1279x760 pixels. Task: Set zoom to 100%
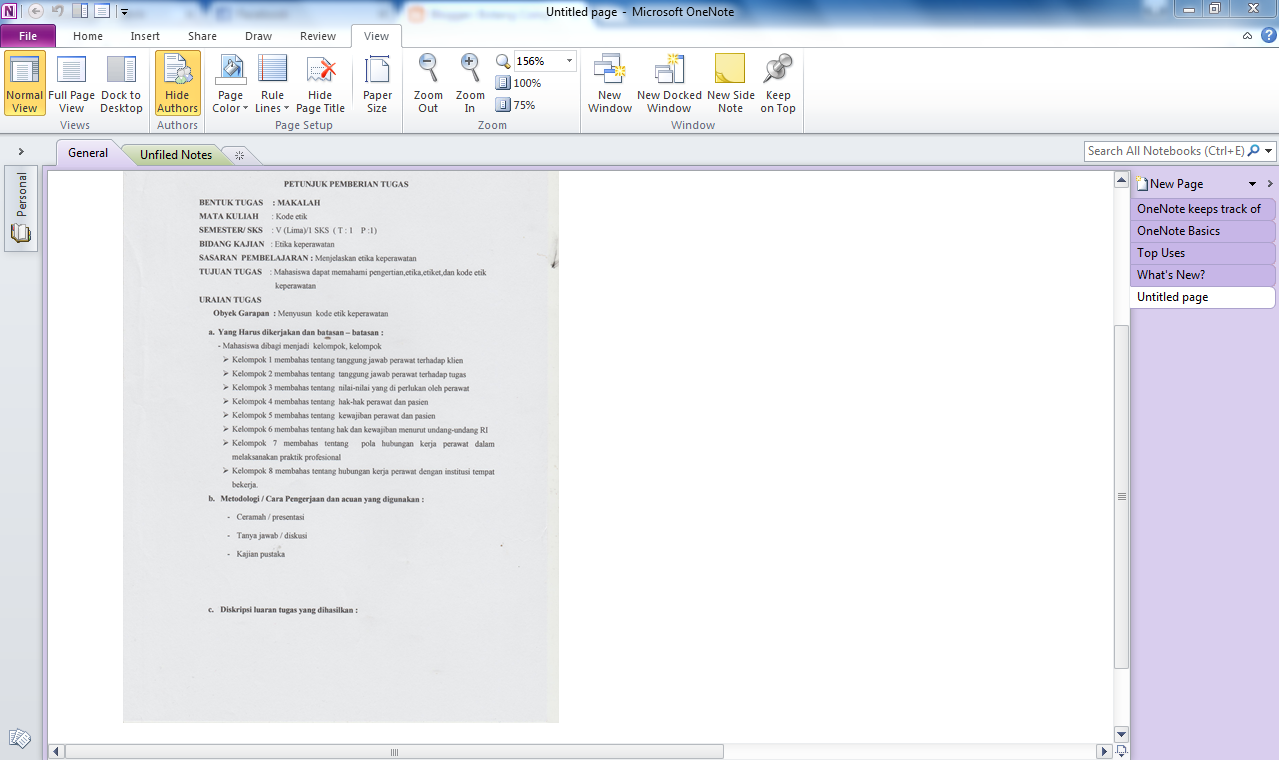coord(518,83)
